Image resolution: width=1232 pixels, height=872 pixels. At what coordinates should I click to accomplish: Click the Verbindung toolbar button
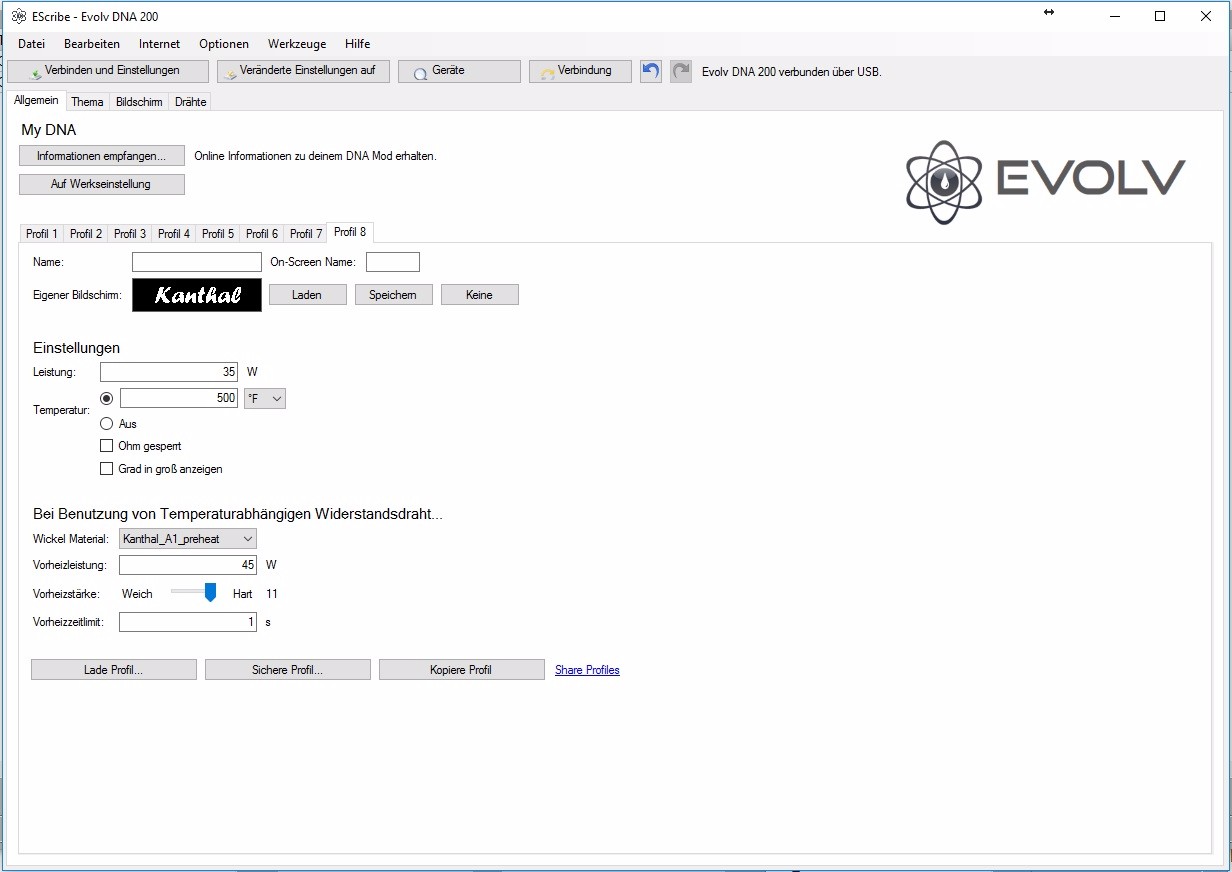[x=580, y=71]
